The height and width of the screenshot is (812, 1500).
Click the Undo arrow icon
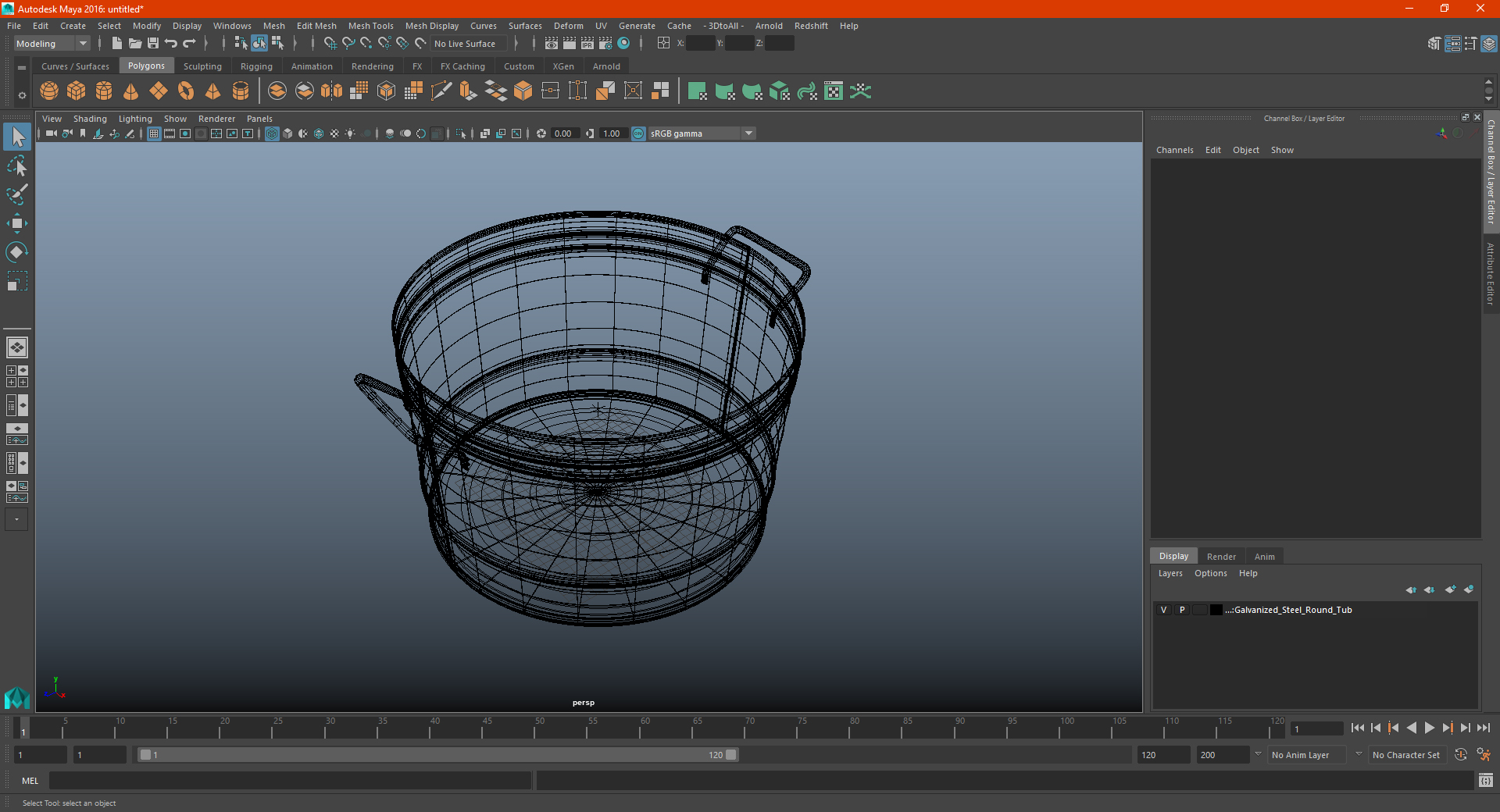click(171, 44)
